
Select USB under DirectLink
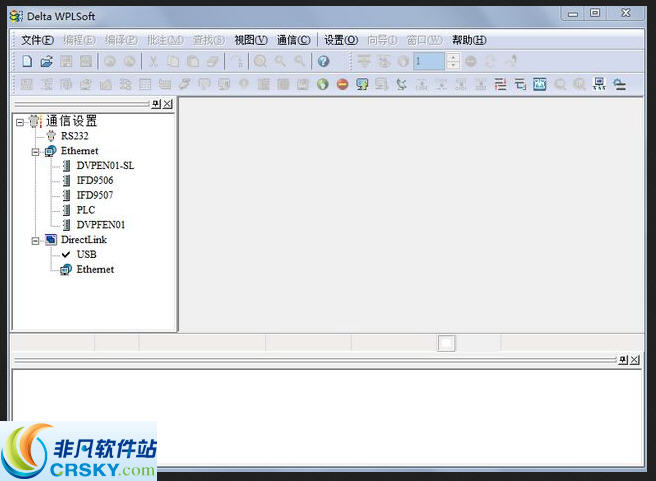[x=87, y=254]
